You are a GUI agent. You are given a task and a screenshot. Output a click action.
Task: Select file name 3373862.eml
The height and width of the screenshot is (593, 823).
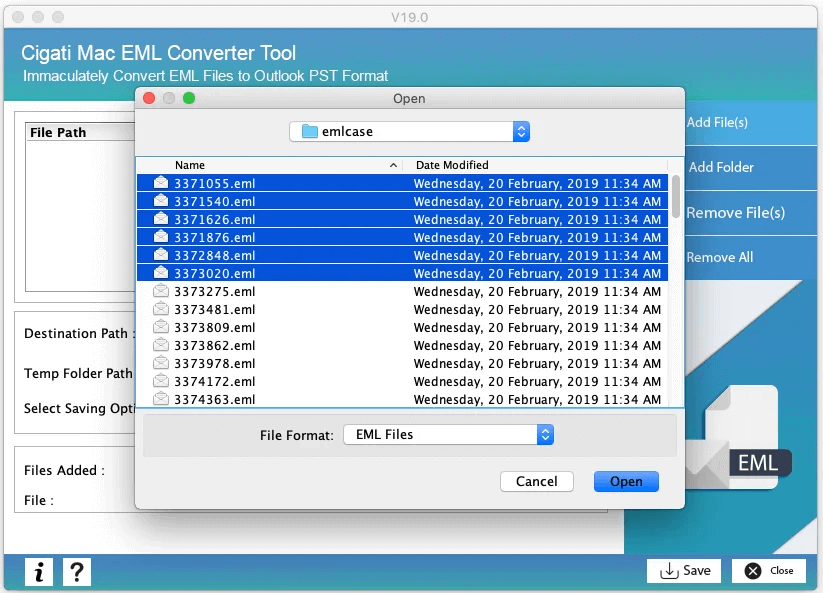click(x=215, y=346)
